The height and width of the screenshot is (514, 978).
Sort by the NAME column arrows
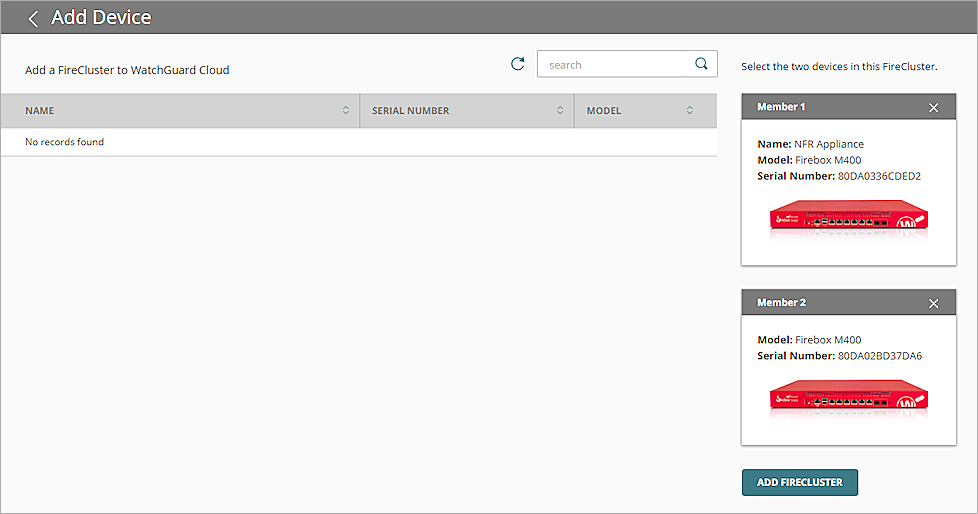[x=346, y=110]
